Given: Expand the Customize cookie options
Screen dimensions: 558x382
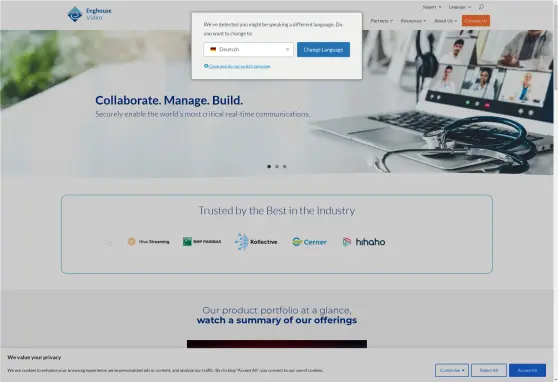Looking at the screenshot, I should 452,370.
